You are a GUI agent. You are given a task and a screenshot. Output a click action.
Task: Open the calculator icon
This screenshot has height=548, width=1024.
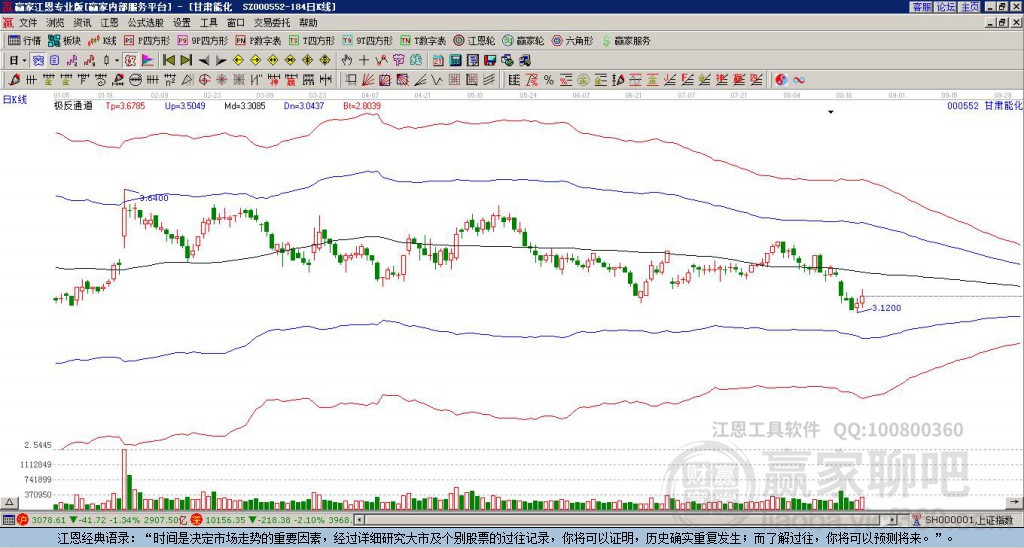[x=455, y=60]
